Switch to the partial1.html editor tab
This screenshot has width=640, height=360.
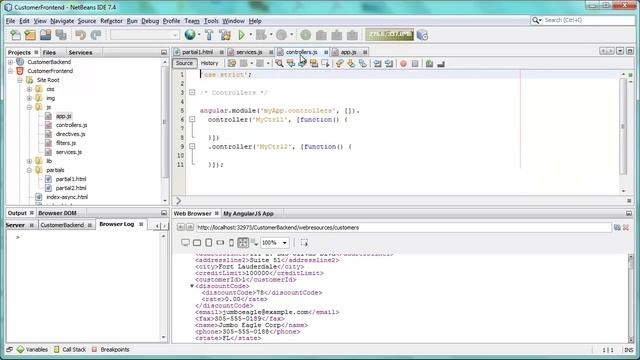pyautogui.click(x=198, y=52)
